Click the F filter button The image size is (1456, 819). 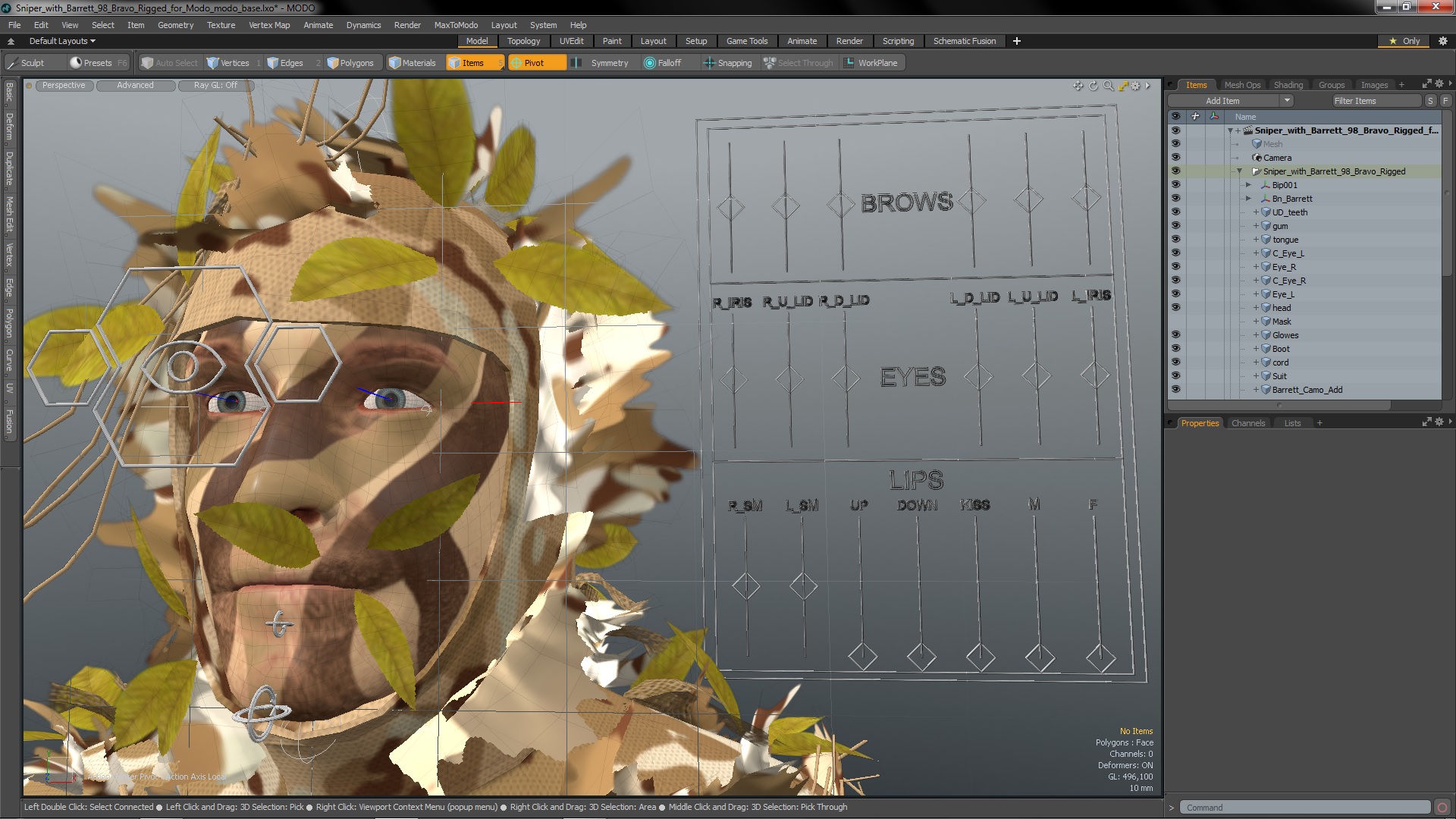click(x=1445, y=101)
